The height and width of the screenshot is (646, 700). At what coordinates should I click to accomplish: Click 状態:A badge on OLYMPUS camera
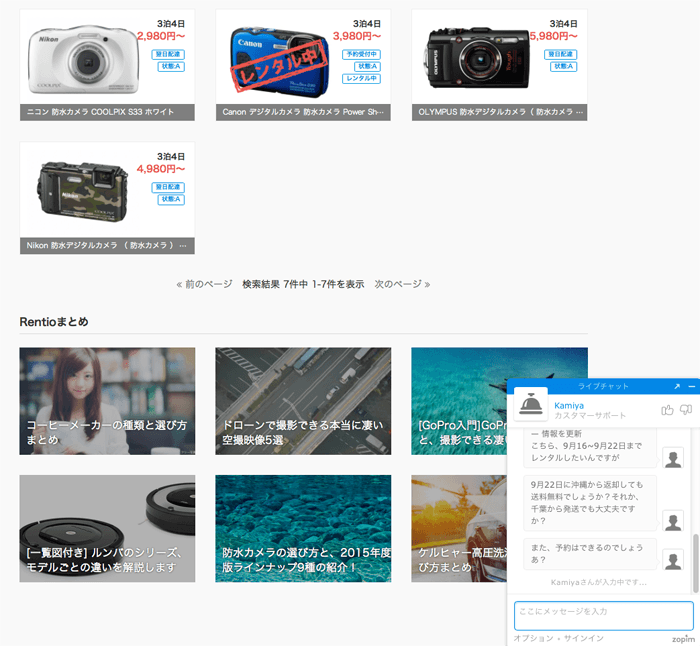[564, 67]
